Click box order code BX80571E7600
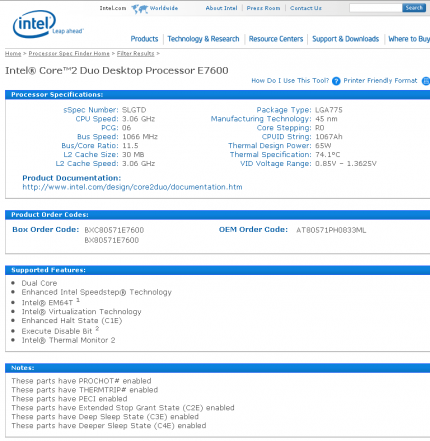This screenshot has height=441, width=430. [112, 240]
